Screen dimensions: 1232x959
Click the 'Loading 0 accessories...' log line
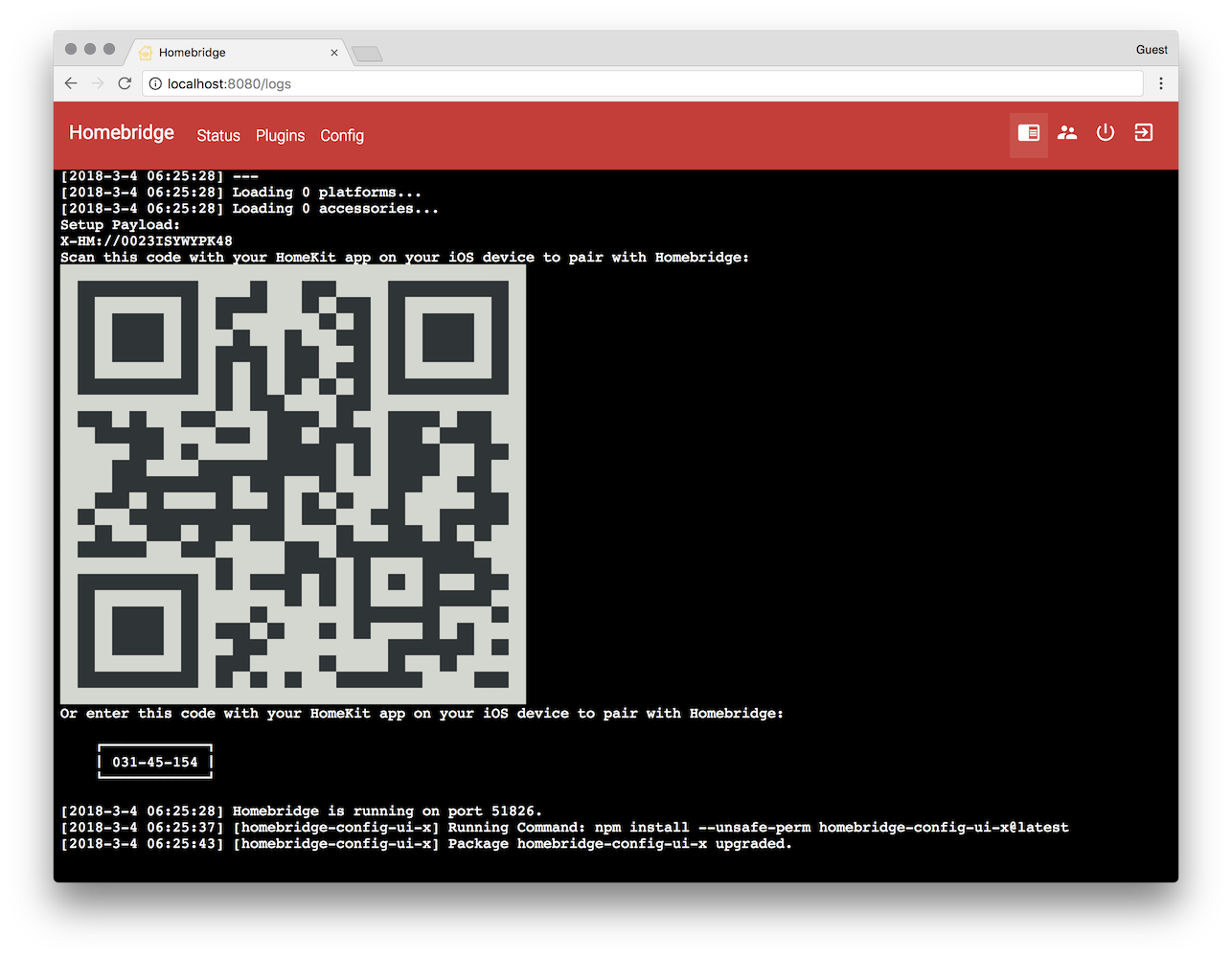coord(249,209)
